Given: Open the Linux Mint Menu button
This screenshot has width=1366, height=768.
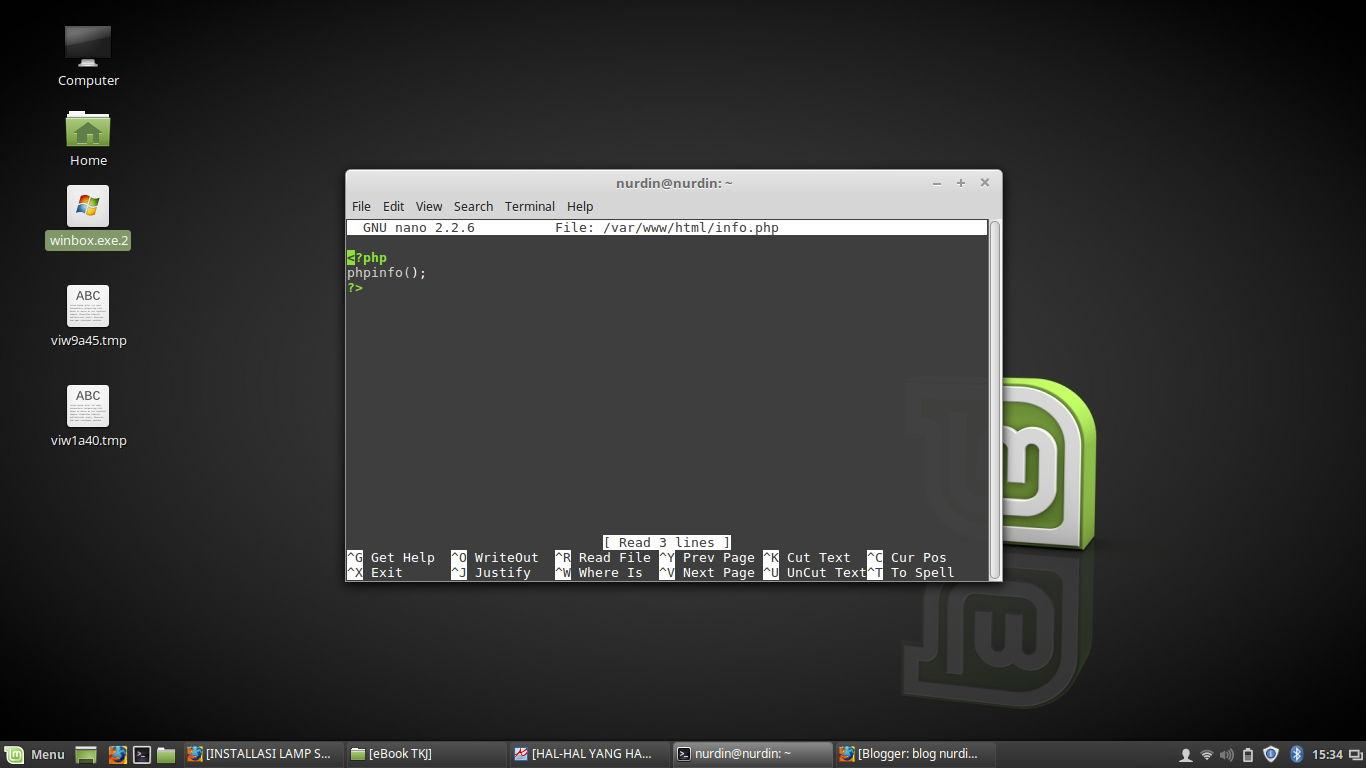Looking at the screenshot, I should [x=35, y=754].
